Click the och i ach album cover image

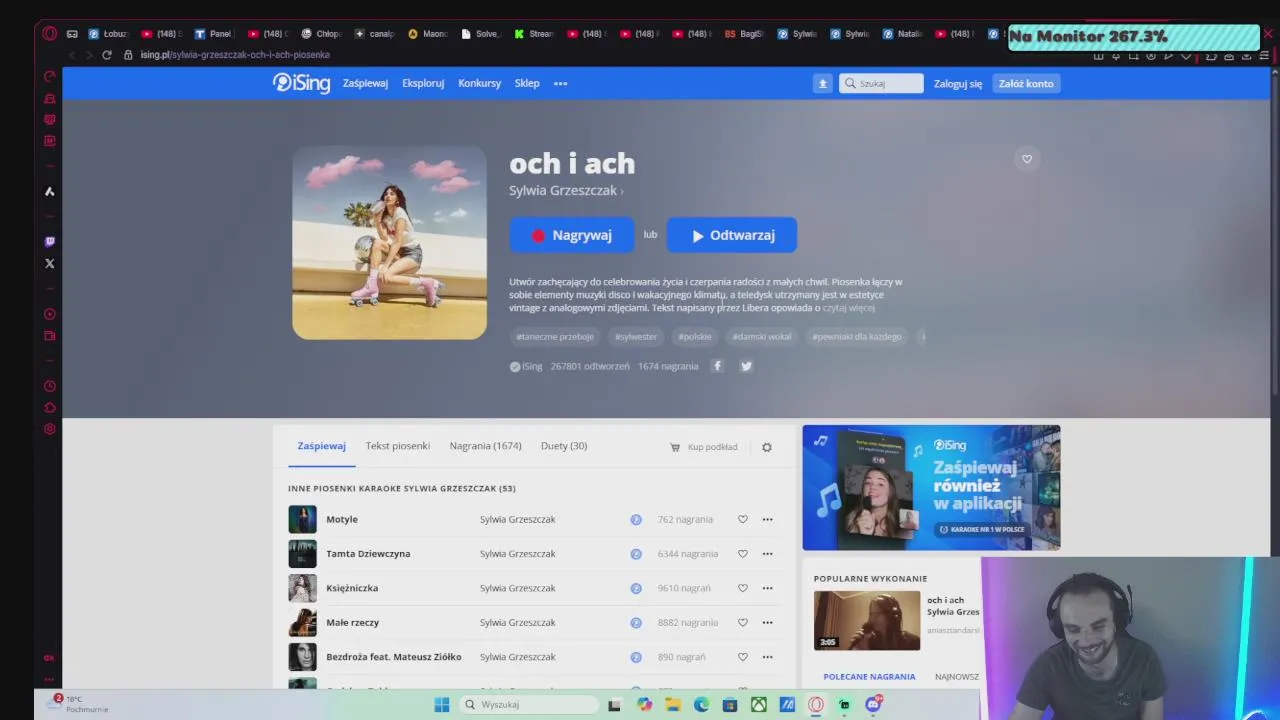[x=389, y=243]
